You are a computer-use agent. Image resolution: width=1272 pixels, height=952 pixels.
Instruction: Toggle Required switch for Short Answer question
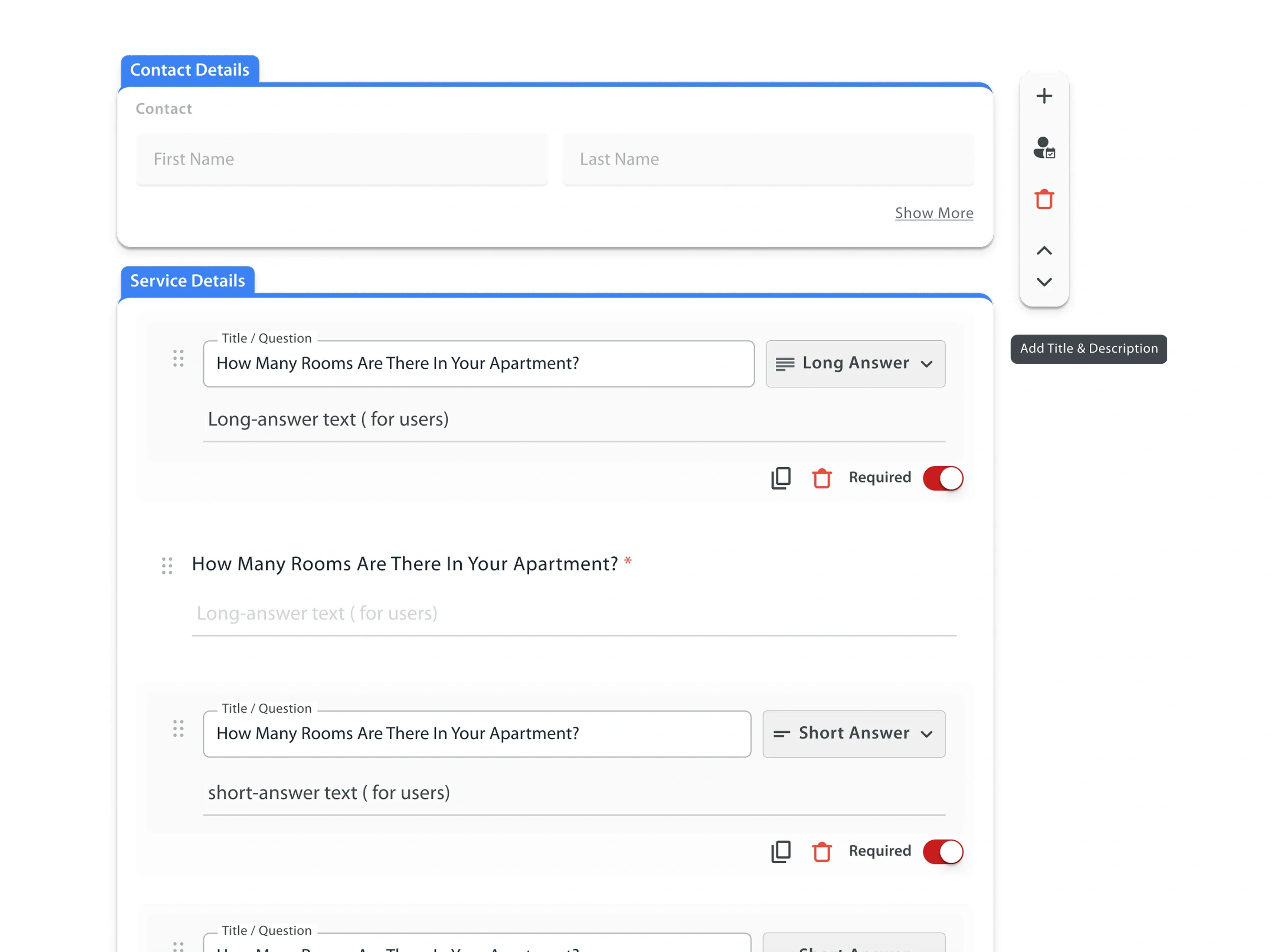click(942, 851)
